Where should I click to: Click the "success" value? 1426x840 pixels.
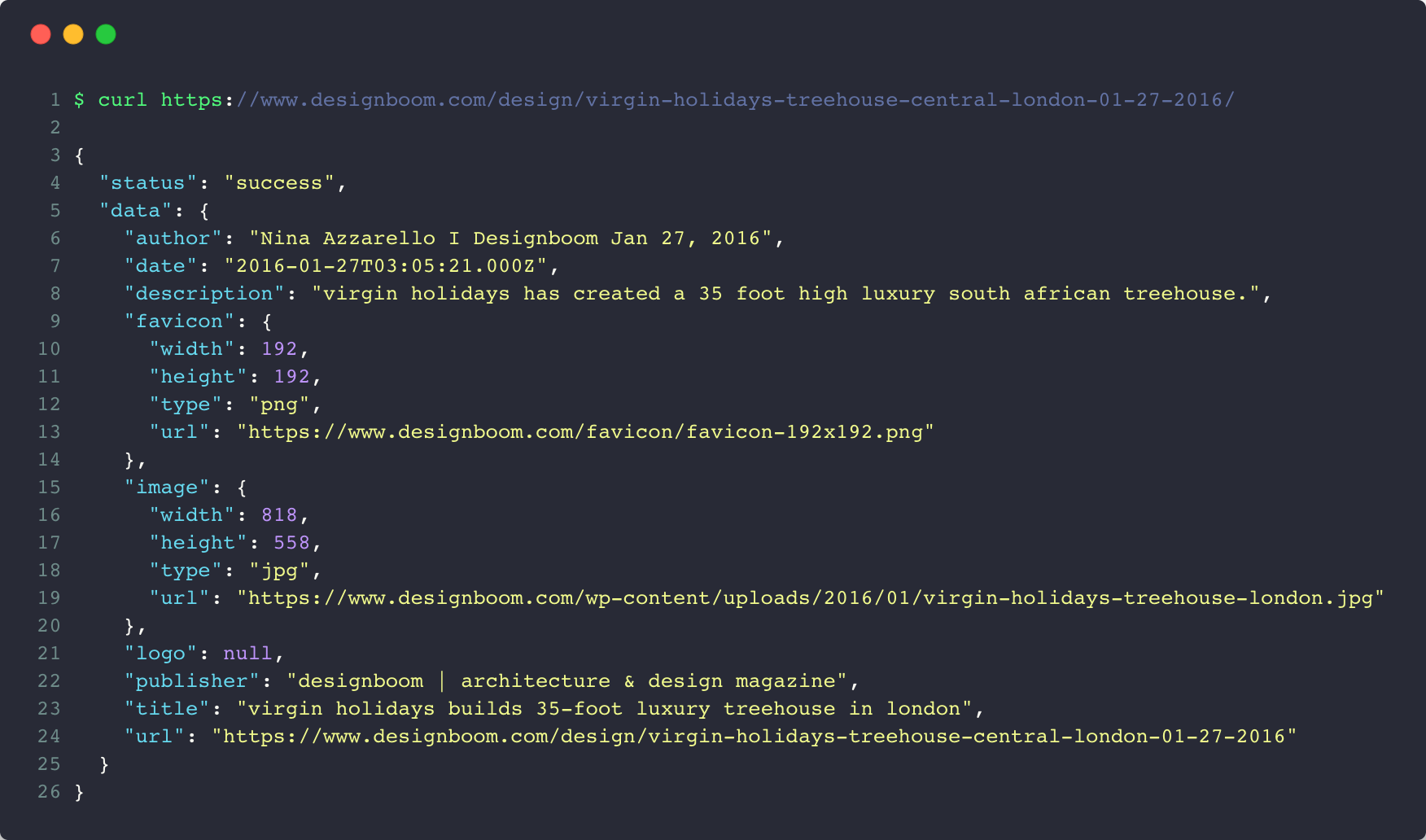[x=279, y=183]
